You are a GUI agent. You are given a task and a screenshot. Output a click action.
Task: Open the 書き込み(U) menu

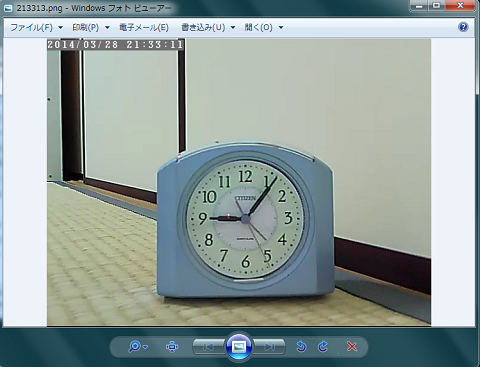(x=203, y=27)
